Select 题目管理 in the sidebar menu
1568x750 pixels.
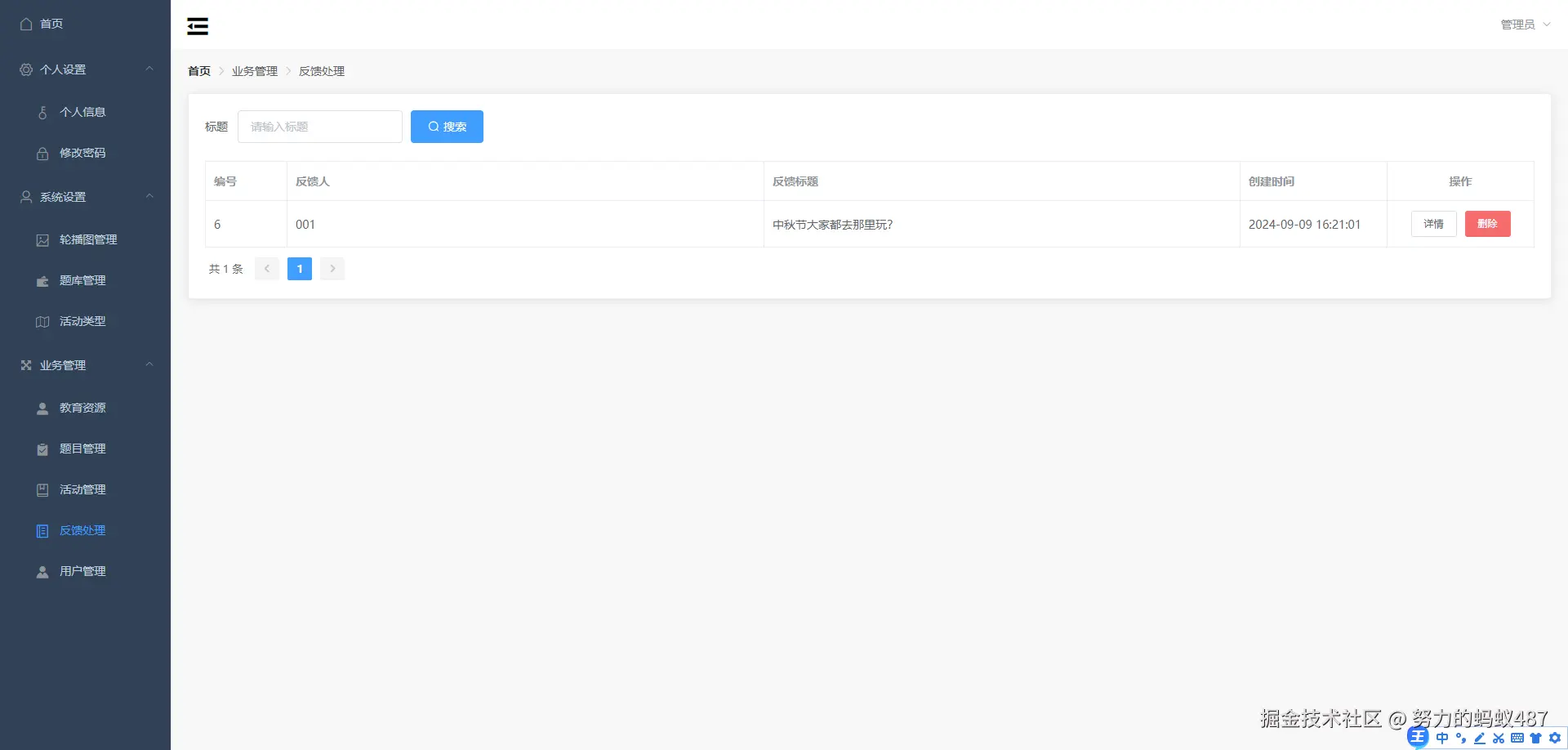coord(82,449)
